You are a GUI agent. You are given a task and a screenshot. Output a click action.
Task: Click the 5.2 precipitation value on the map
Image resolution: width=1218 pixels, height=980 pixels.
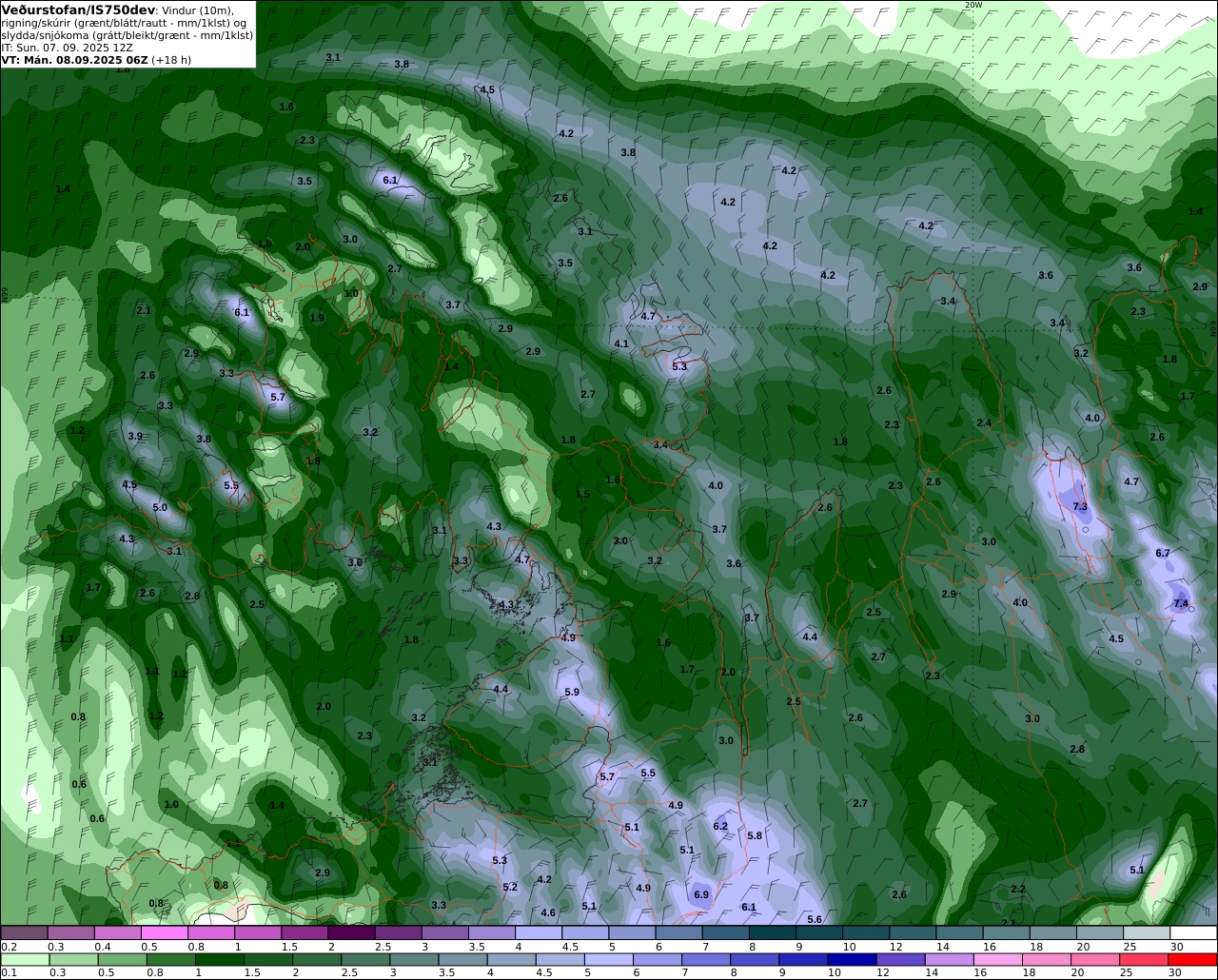510,887
